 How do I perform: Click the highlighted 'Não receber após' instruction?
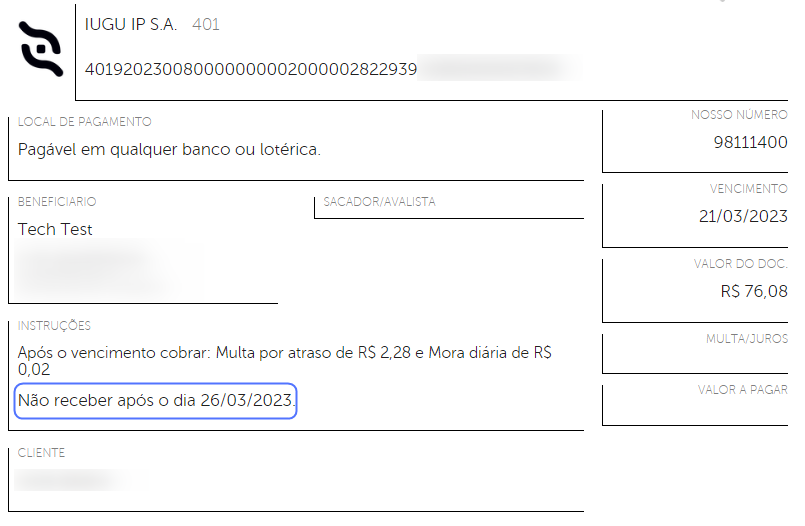tap(156, 400)
